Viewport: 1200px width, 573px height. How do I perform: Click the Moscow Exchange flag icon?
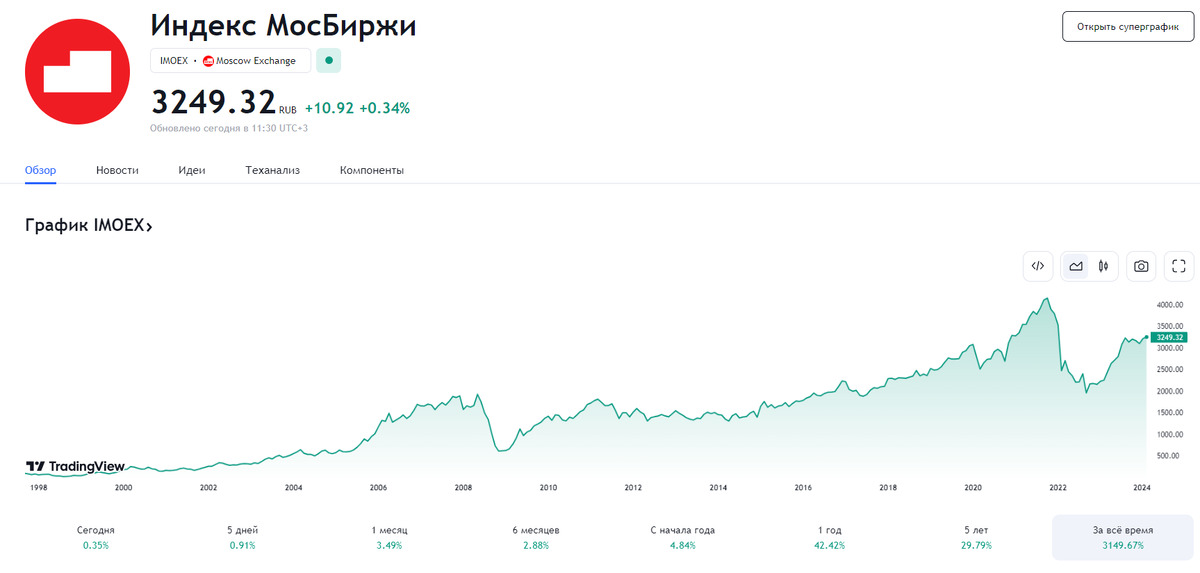(208, 61)
